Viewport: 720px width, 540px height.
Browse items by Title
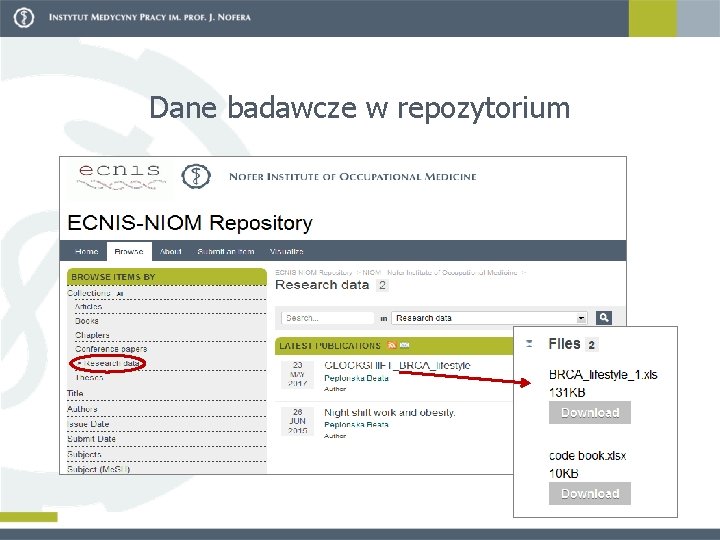75,393
